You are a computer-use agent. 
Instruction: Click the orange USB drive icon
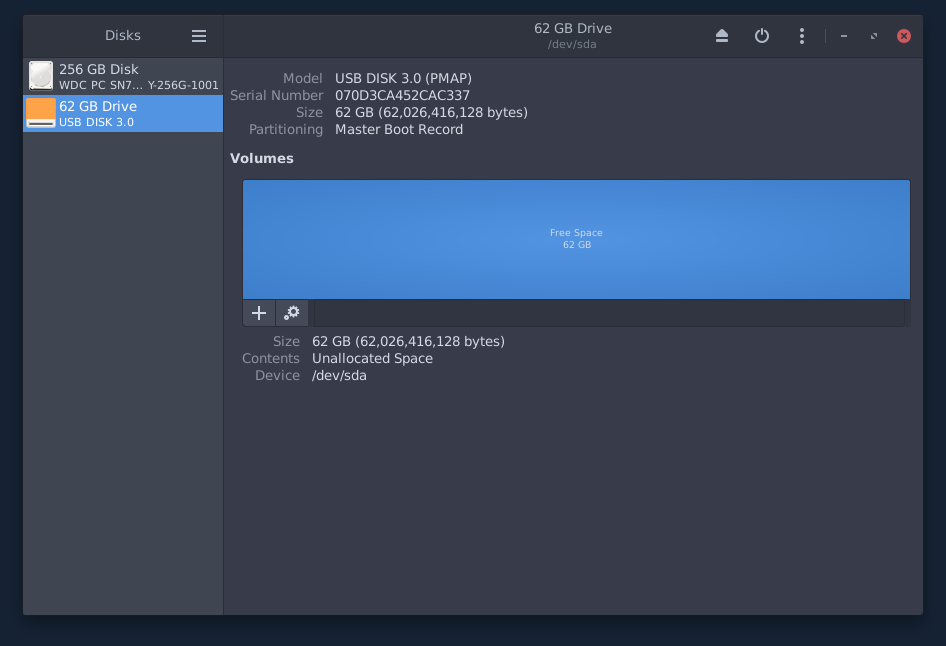click(x=41, y=113)
